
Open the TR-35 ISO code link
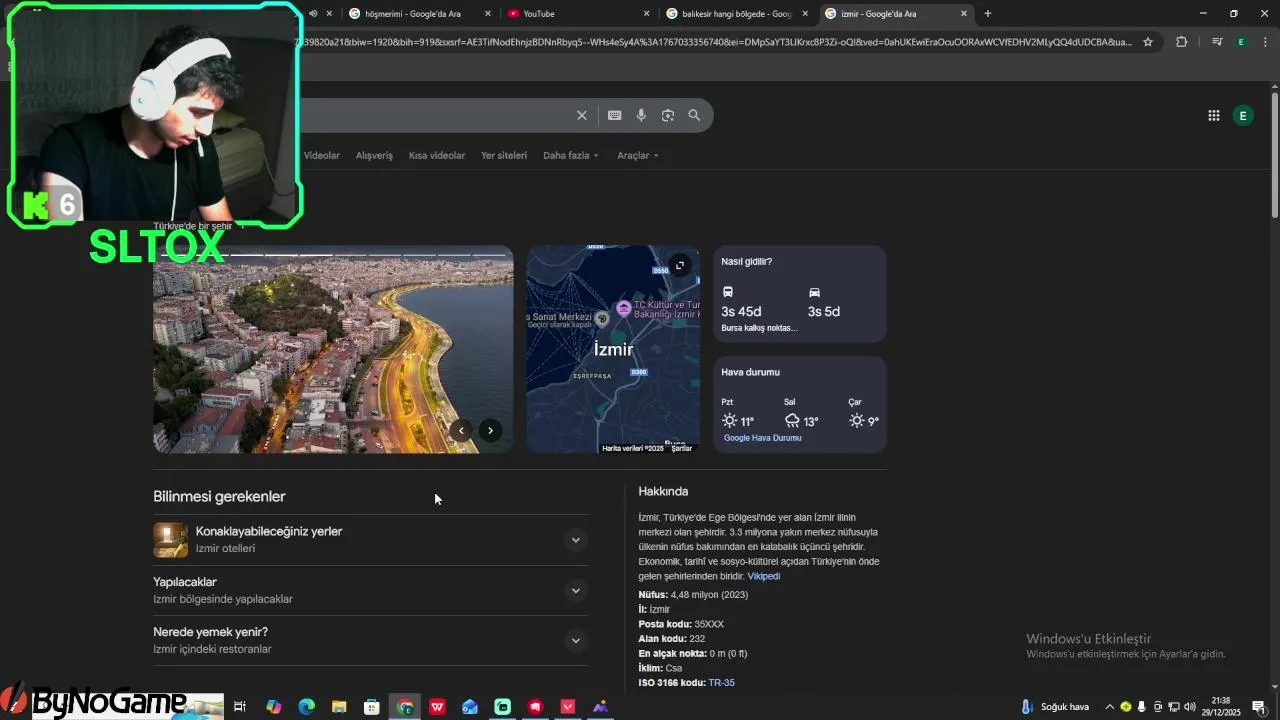click(x=721, y=683)
